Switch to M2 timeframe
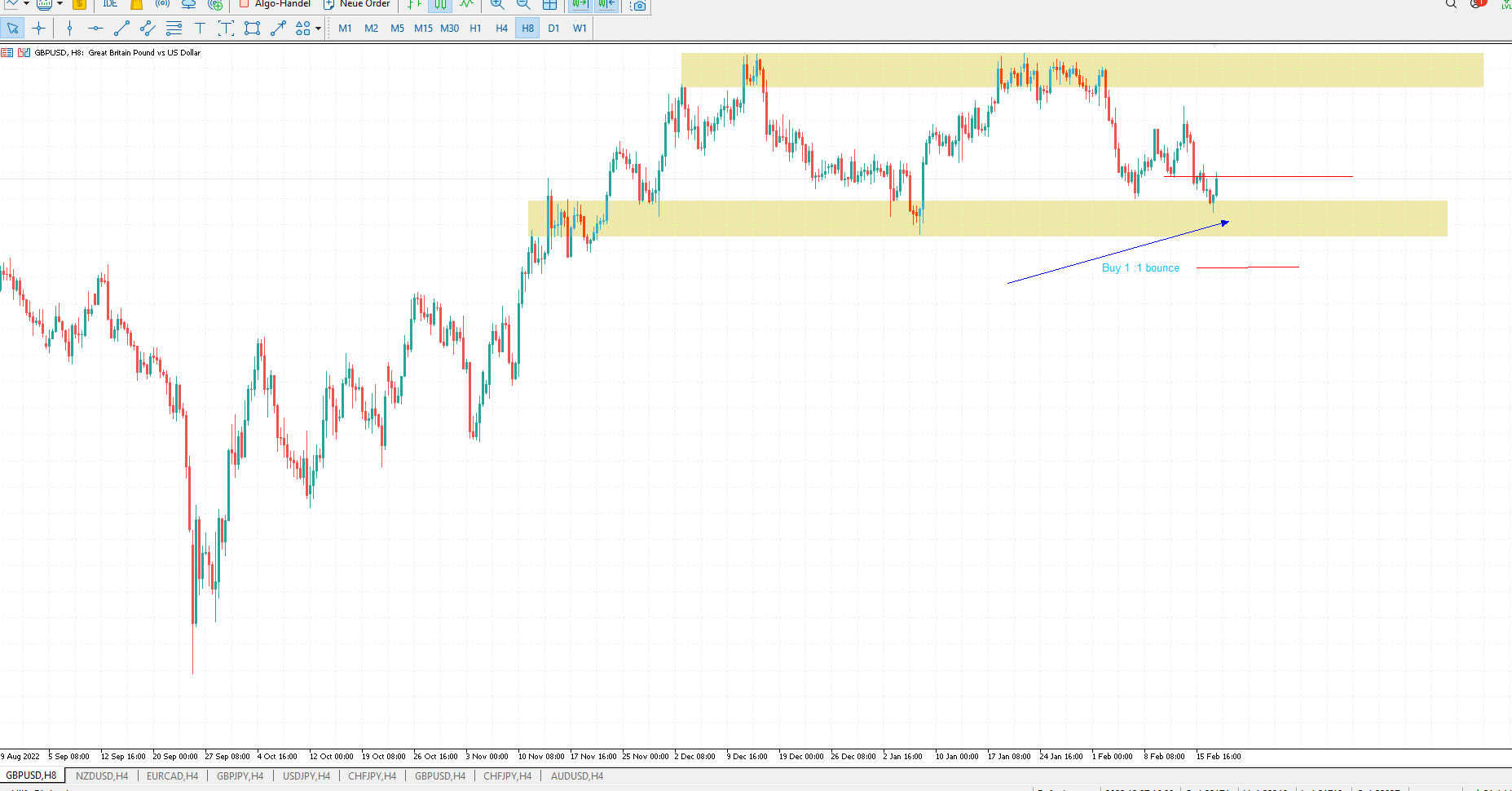 (372, 29)
